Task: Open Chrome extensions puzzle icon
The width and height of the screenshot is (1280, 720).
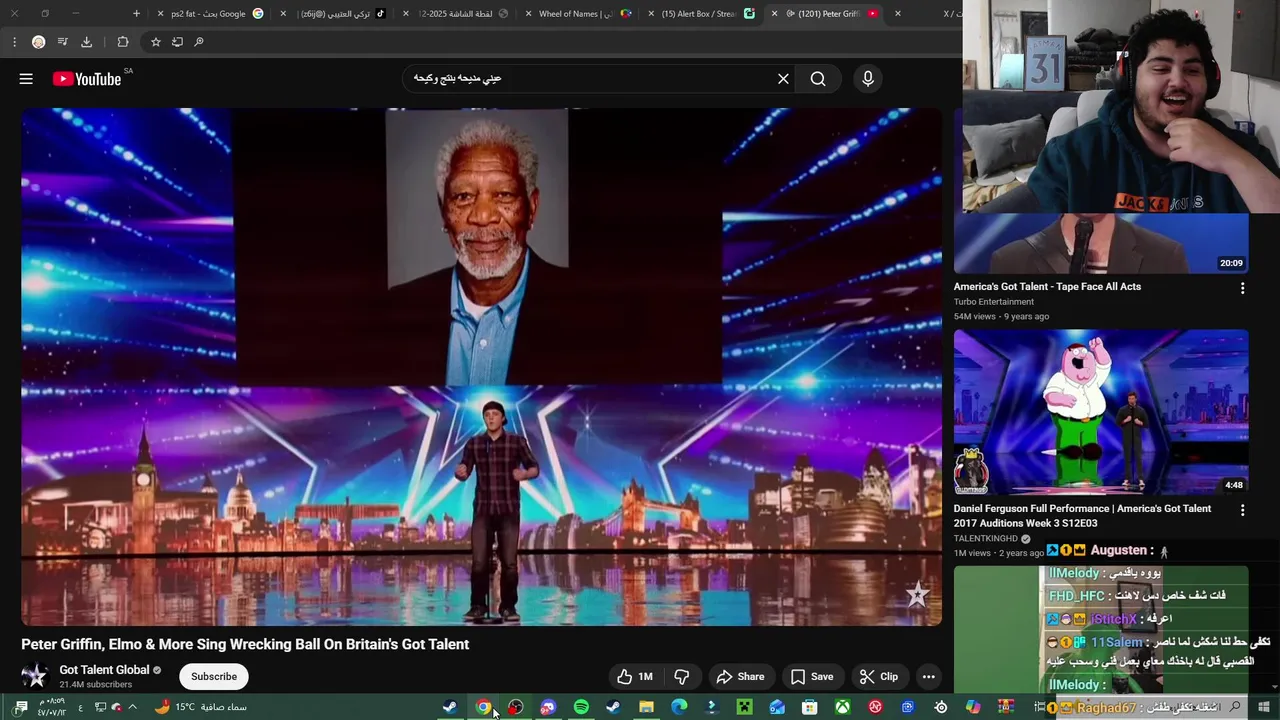Action: pyautogui.click(x=123, y=42)
